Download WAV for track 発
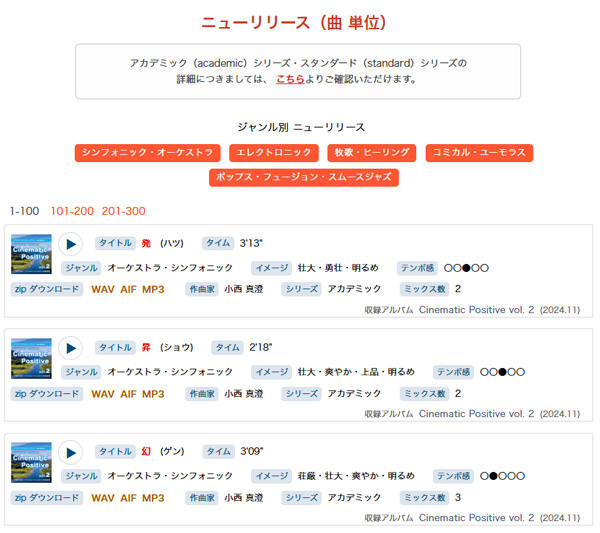 click(x=102, y=289)
